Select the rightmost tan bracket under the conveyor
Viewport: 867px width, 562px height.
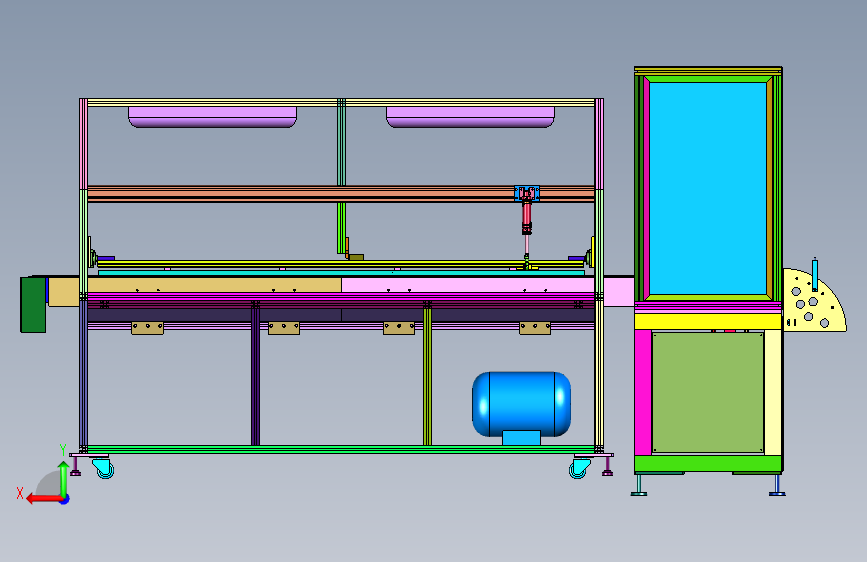(x=535, y=328)
